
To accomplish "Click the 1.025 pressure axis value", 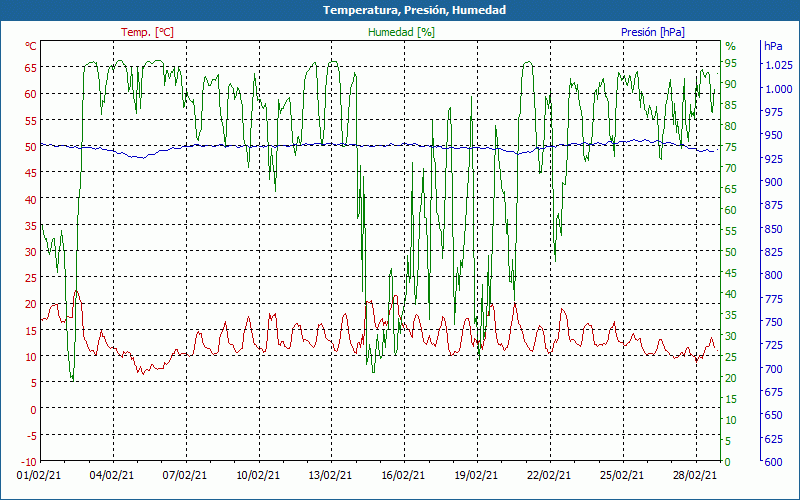I will [779, 65].
